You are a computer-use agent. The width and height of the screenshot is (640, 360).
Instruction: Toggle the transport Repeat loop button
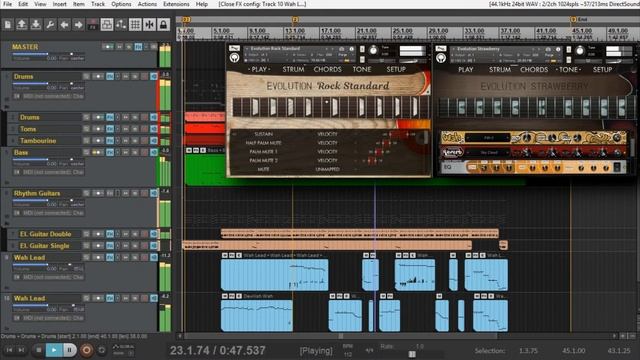(101, 350)
